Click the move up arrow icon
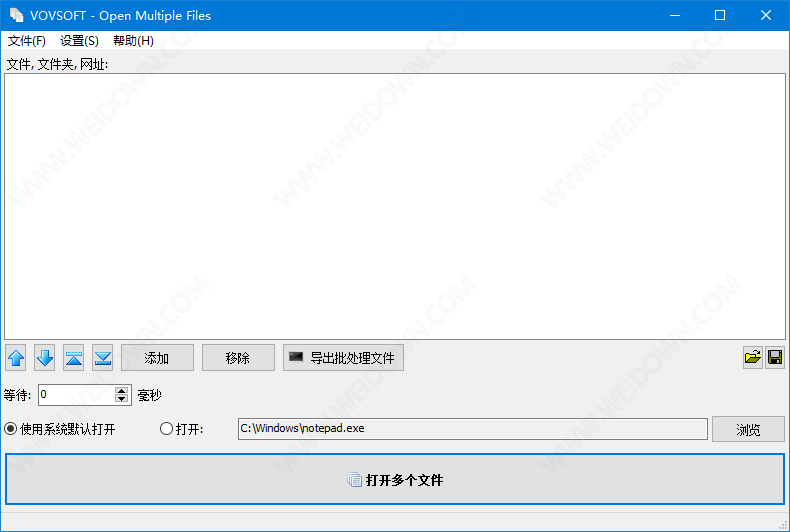Screen dimensions: 790x532 (x=16, y=358)
